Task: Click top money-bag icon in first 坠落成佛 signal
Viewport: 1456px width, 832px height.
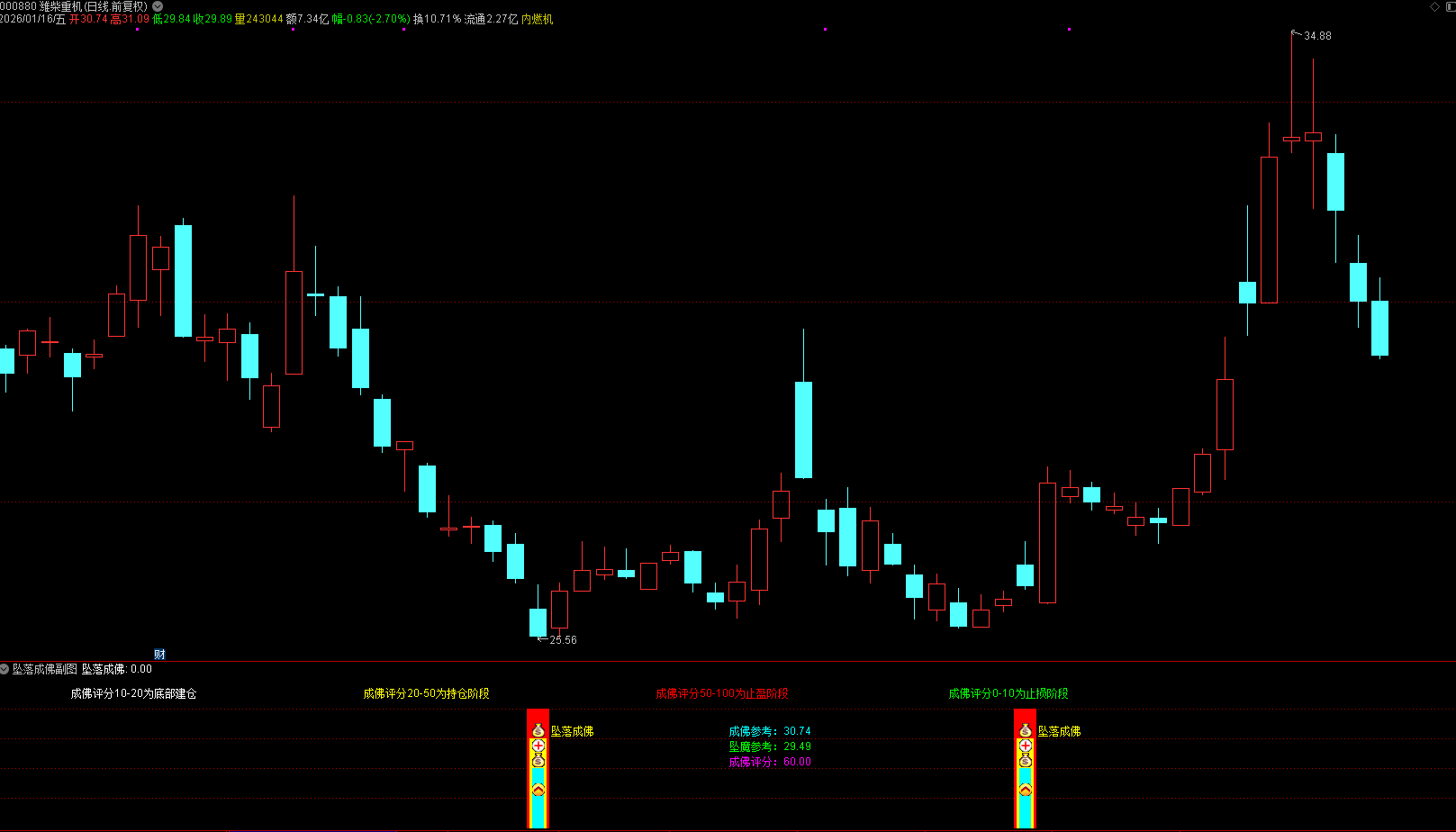Action: (538, 730)
